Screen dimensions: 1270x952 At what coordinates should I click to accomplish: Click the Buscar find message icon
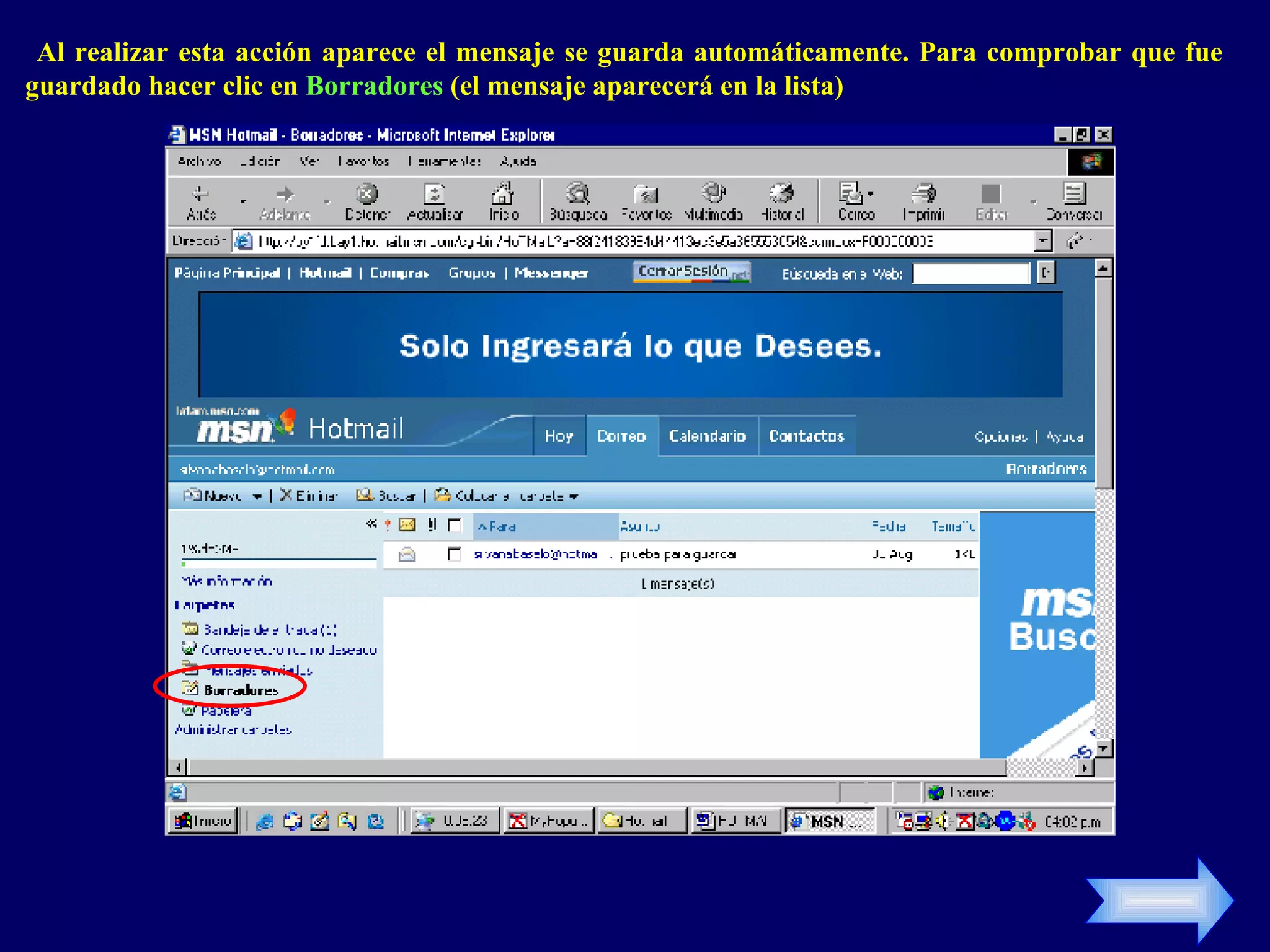tap(365, 495)
